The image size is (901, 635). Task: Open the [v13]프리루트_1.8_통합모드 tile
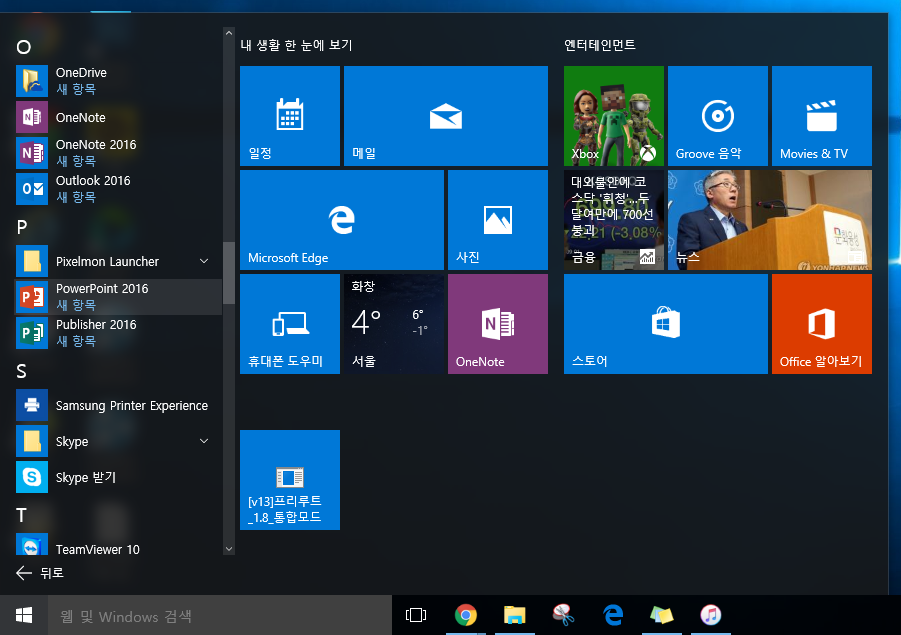[x=290, y=480]
